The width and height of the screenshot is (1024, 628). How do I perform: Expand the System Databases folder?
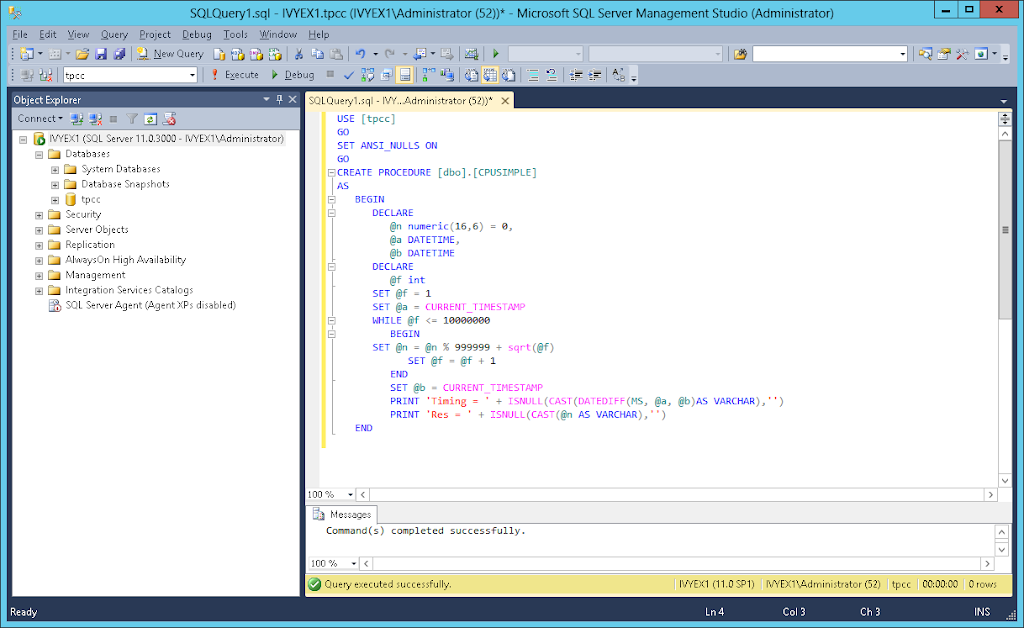tap(55, 169)
